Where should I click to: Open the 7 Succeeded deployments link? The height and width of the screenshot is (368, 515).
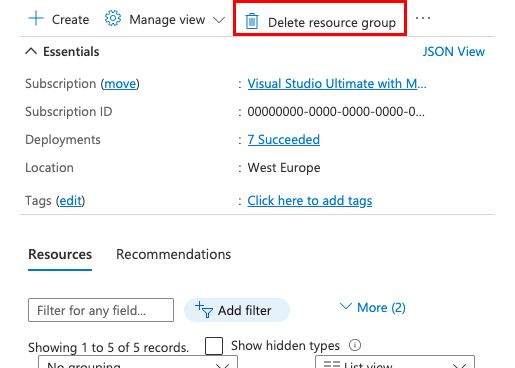click(283, 140)
